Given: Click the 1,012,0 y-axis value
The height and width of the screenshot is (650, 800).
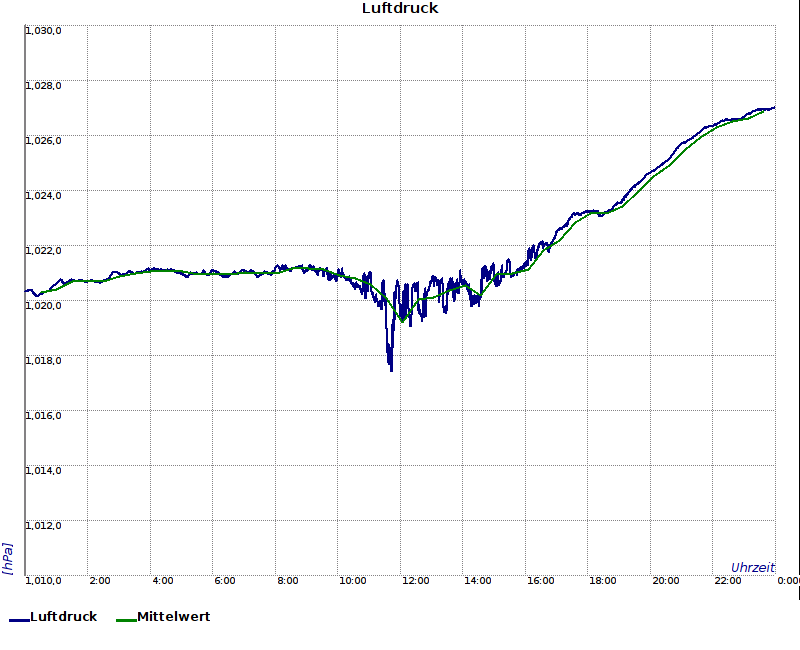Looking at the screenshot, I should [x=43, y=526].
